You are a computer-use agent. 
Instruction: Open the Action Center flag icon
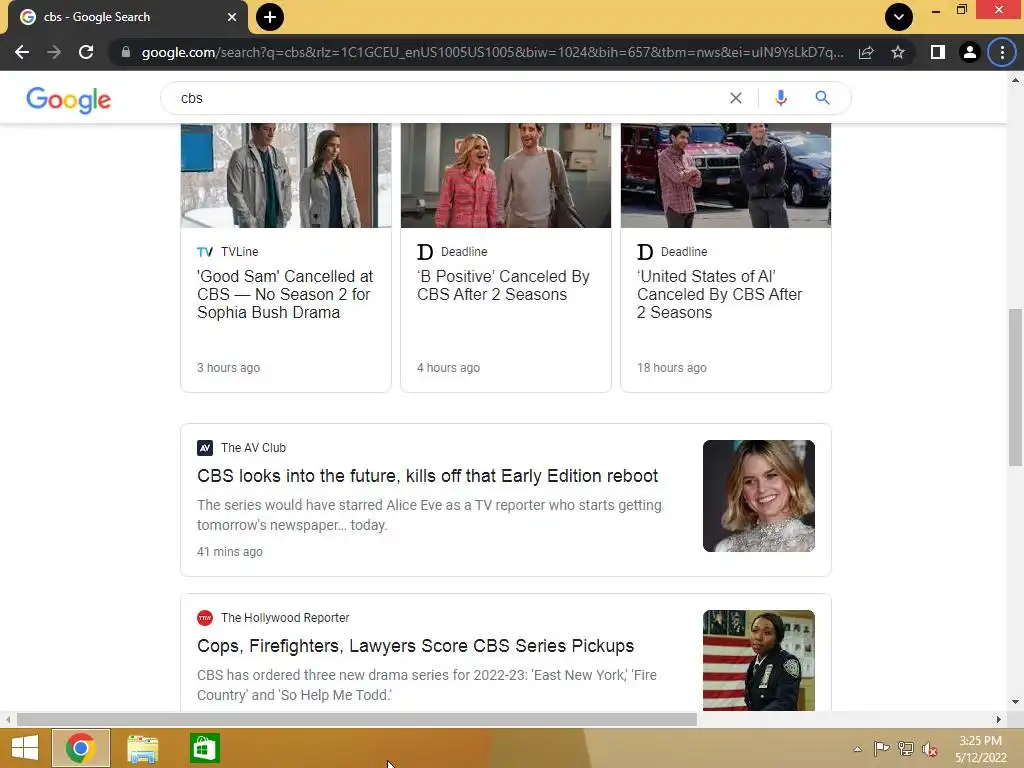click(881, 749)
